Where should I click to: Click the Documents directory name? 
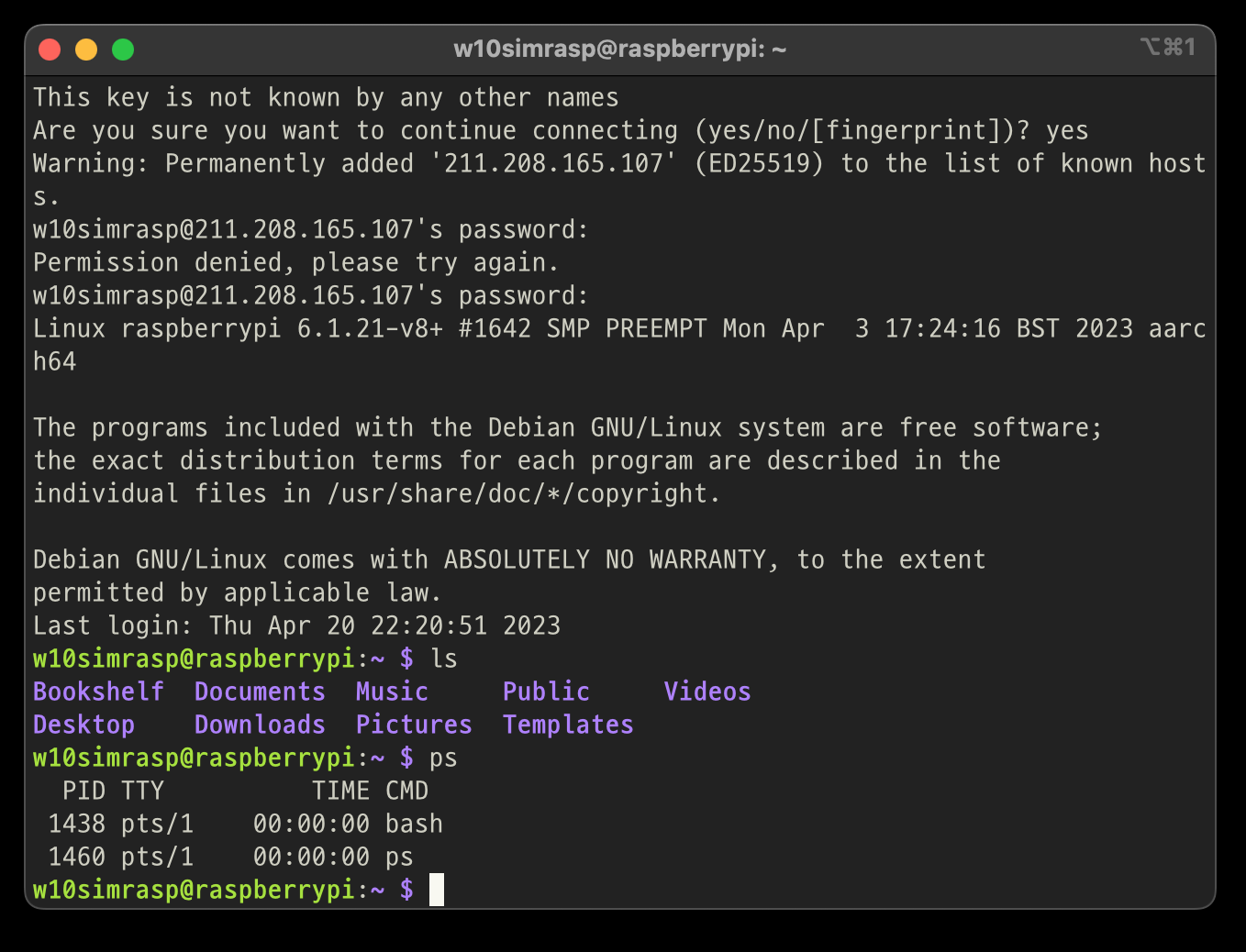tap(260, 692)
